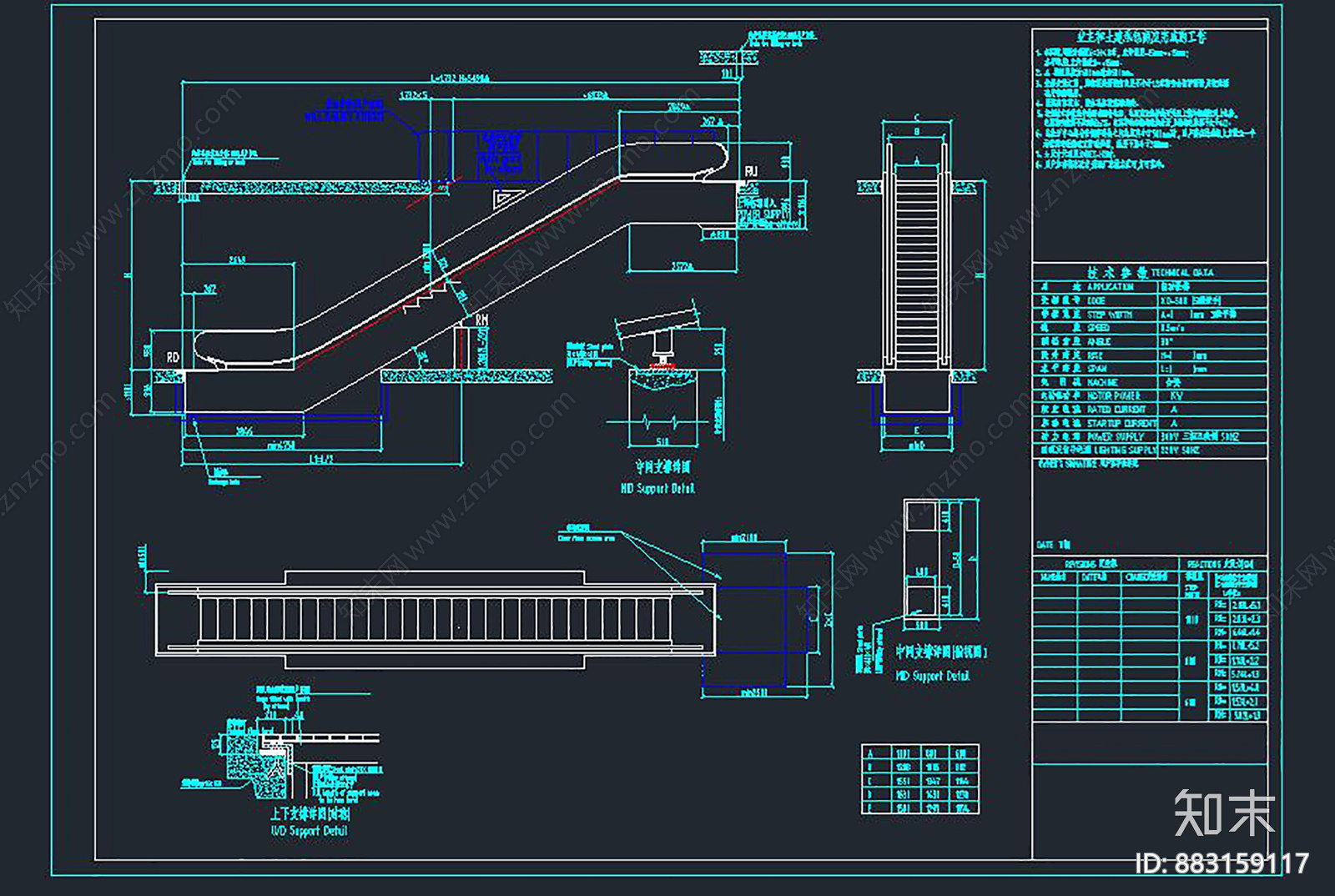This screenshot has width=1335, height=896.
Task: Click the large 知末 watermark logo
Action: coord(1223,813)
